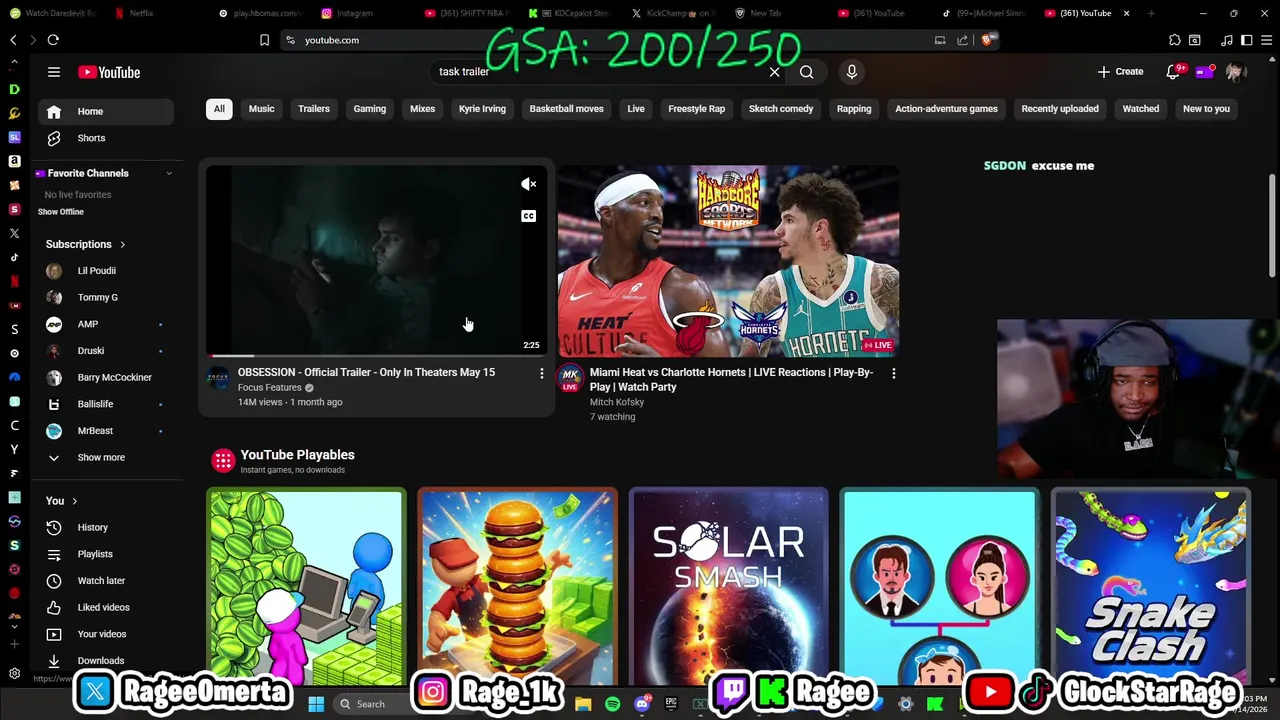Open the Mitch Kofsky channel link

pos(617,402)
